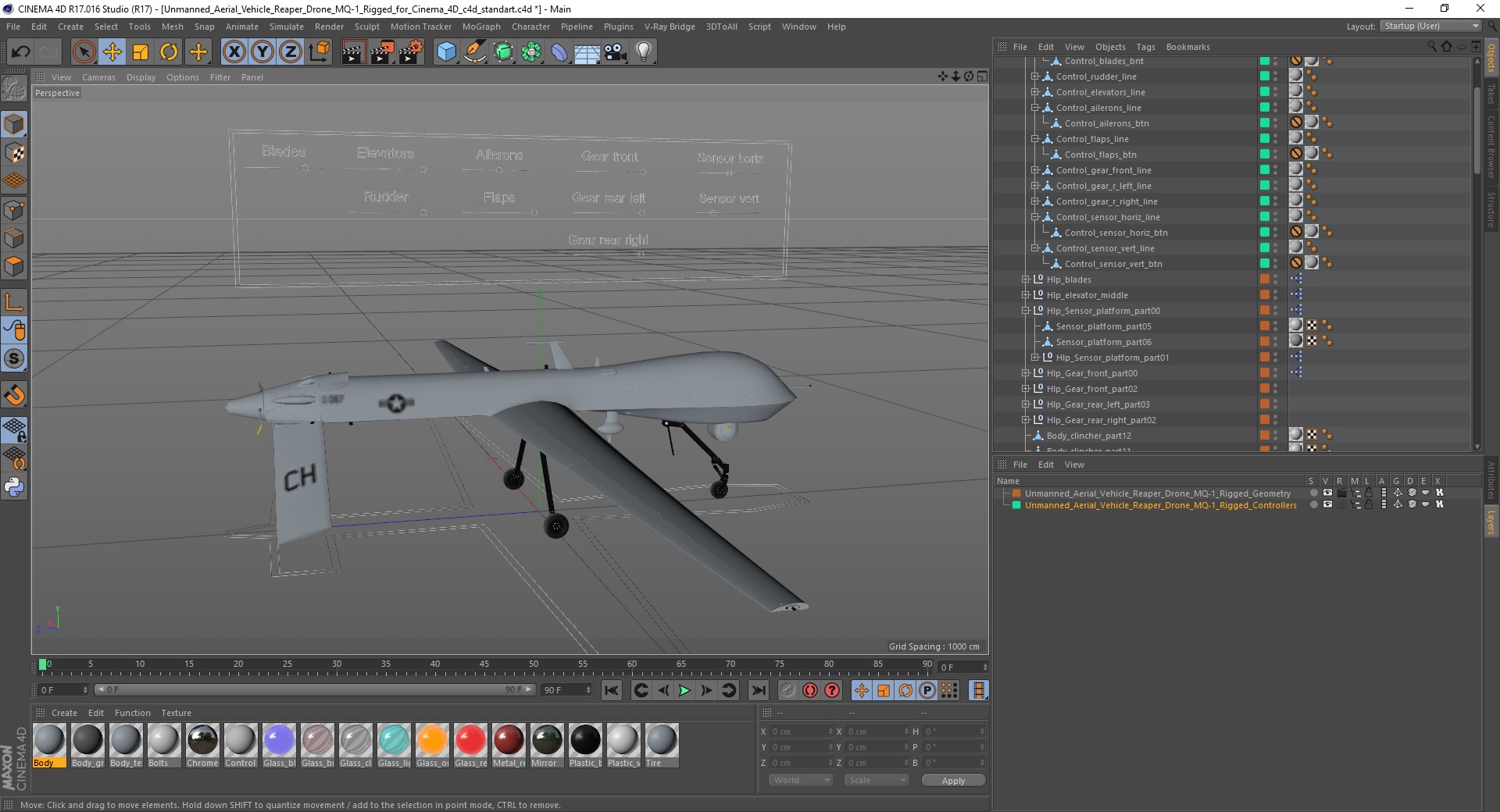
Task: Add a Floor environment object
Action: coord(587,52)
